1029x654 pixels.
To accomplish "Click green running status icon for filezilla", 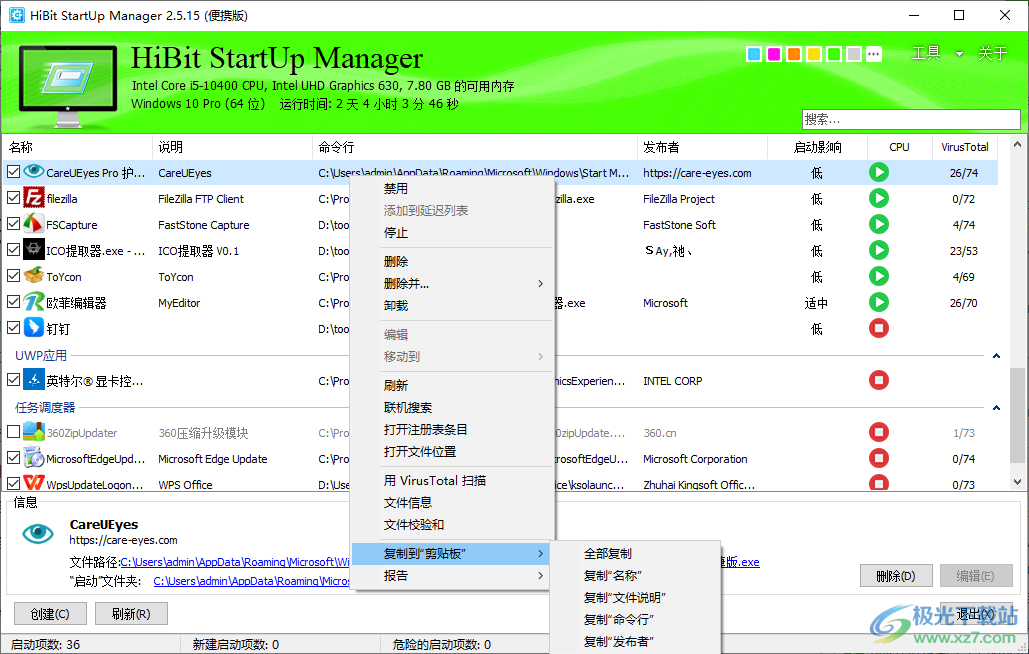I will (879, 198).
